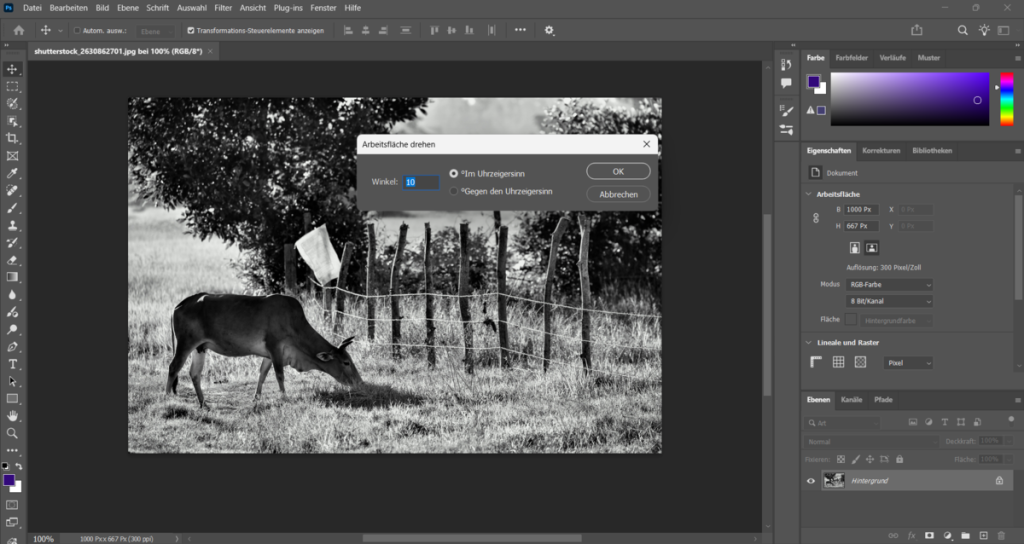Open the settings gear in options bar
1024x544 pixels.
pos(549,30)
